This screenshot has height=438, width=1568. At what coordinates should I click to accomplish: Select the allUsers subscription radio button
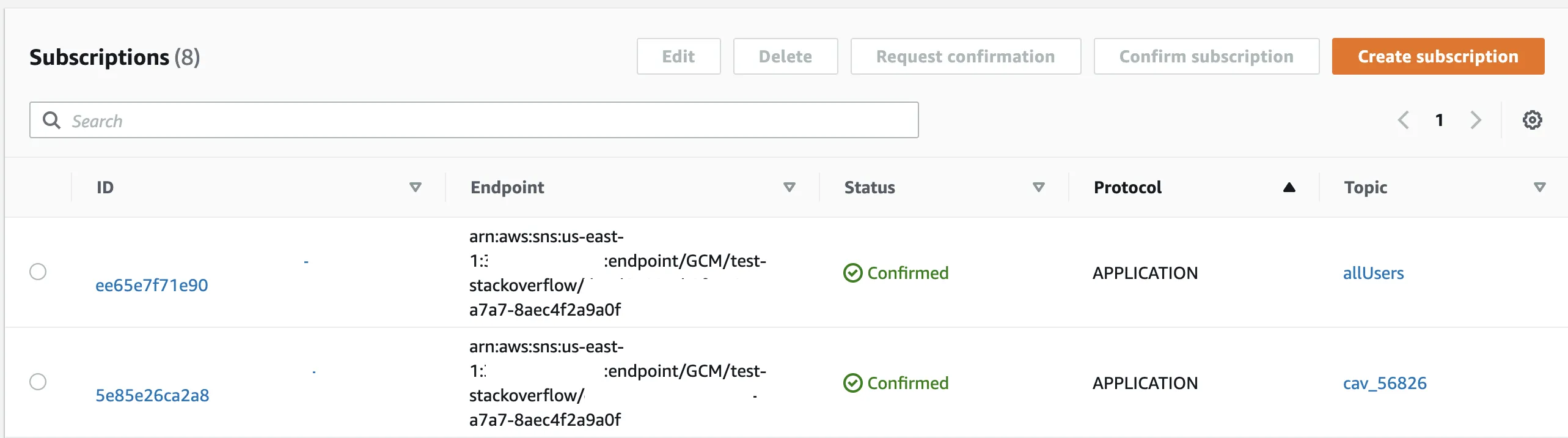pyautogui.click(x=38, y=272)
